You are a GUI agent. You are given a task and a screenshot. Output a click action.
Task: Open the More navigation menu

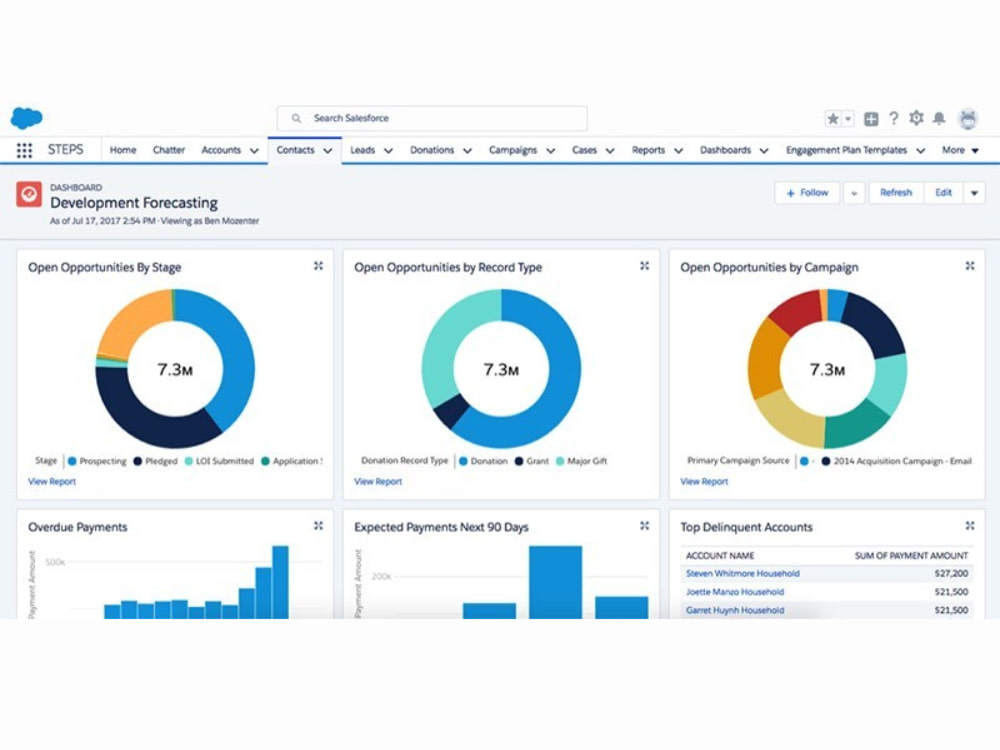960,150
